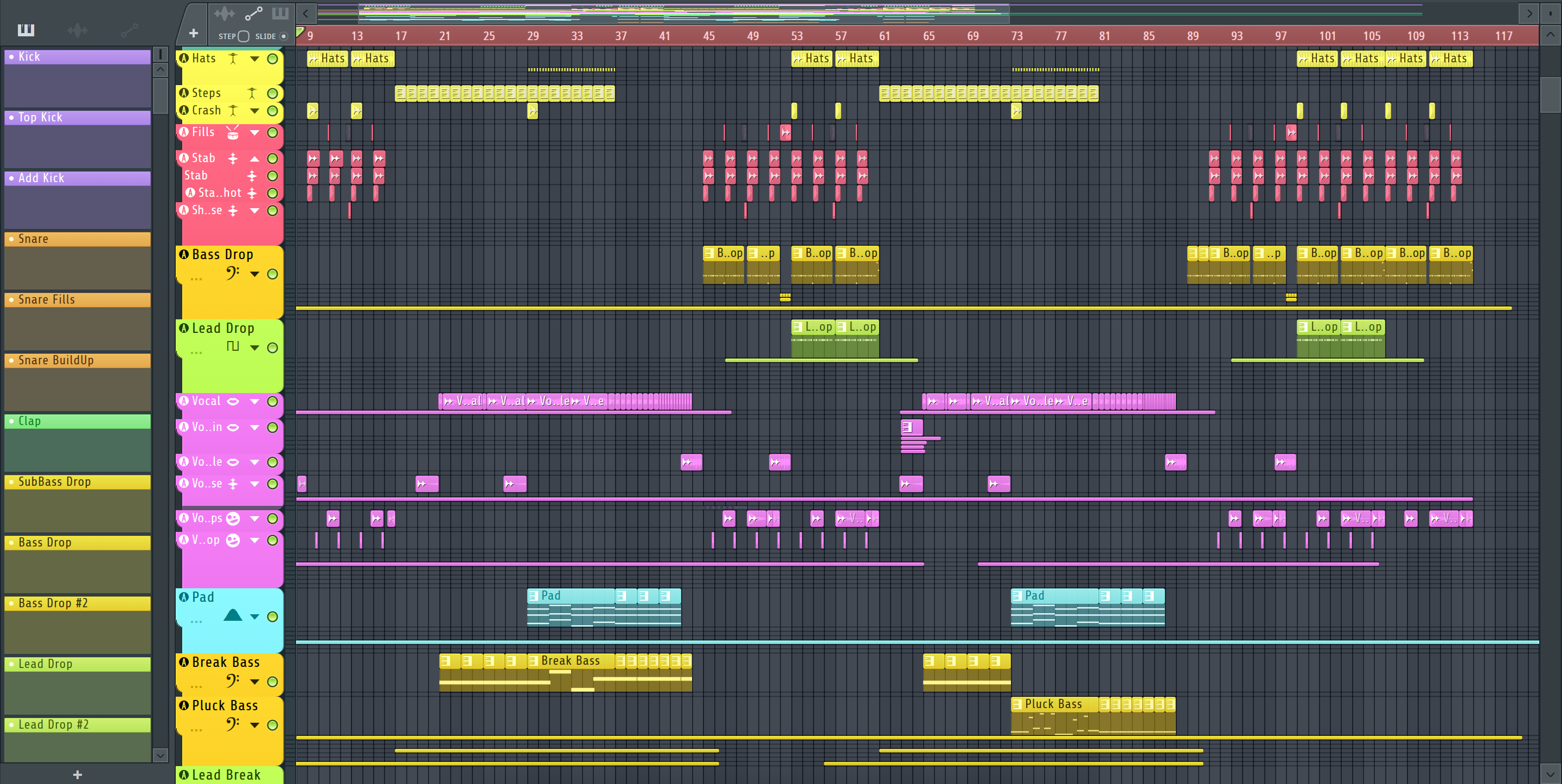Click the Pad track triangle icon
This screenshot has width=1562, height=784.
click(x=233, y=615)
